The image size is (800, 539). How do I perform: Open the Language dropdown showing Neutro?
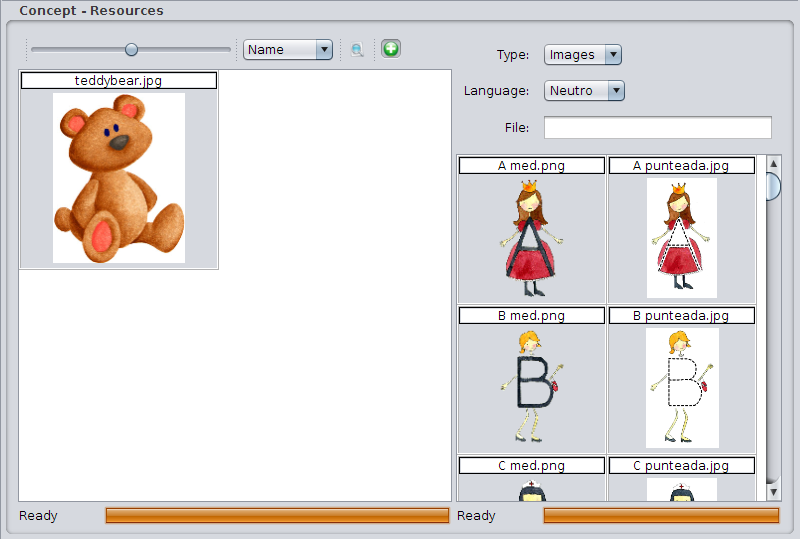click(584, 91)
